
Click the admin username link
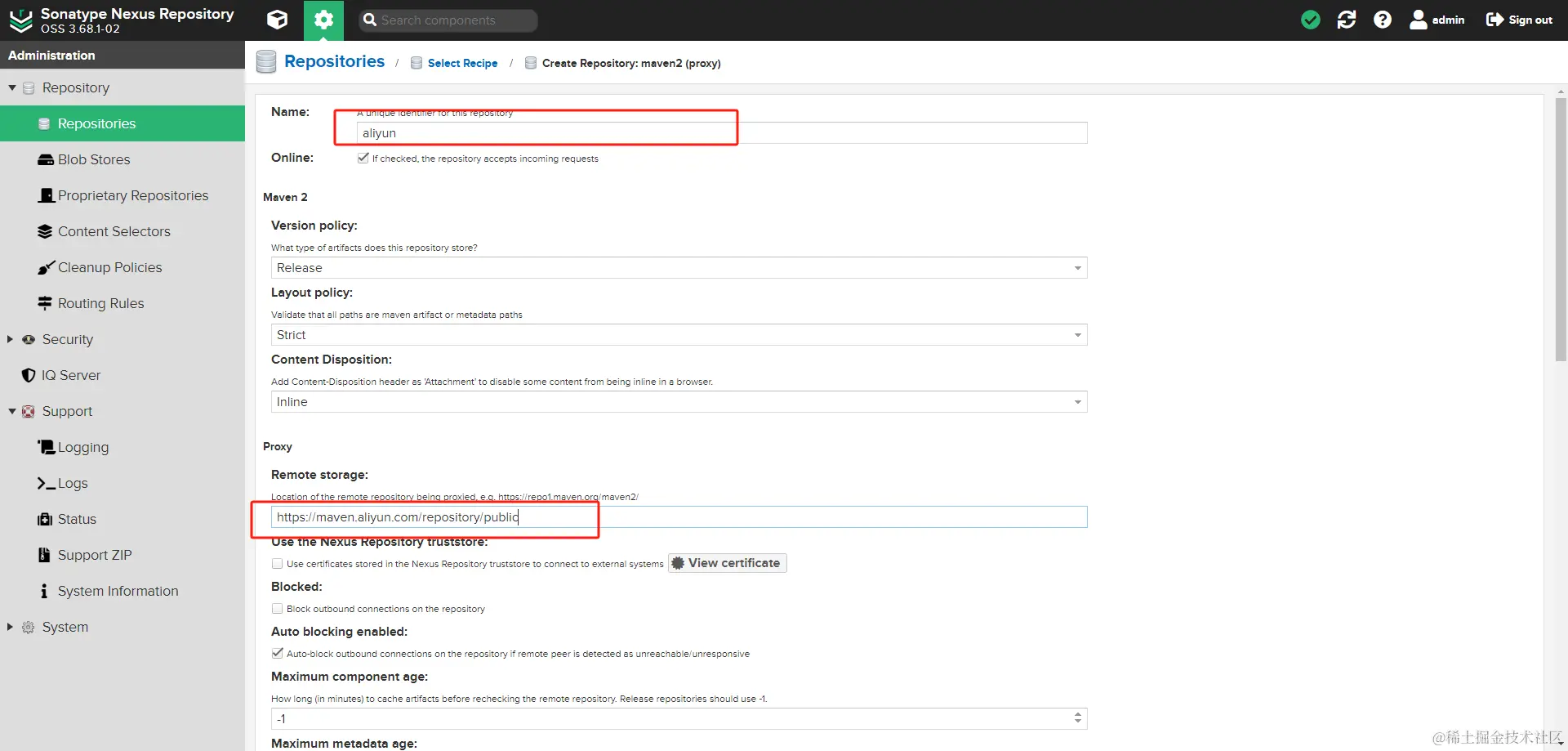pos(1448,20)
